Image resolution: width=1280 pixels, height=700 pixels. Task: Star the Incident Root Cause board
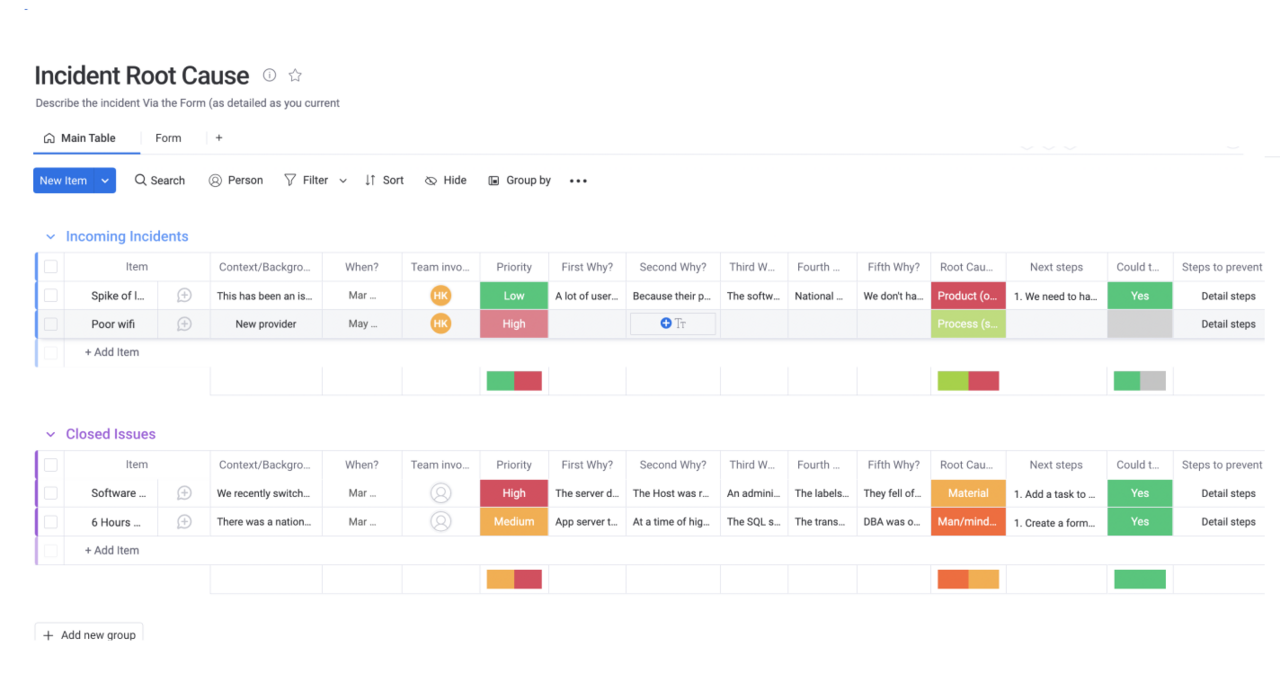(x=295, y=75)
